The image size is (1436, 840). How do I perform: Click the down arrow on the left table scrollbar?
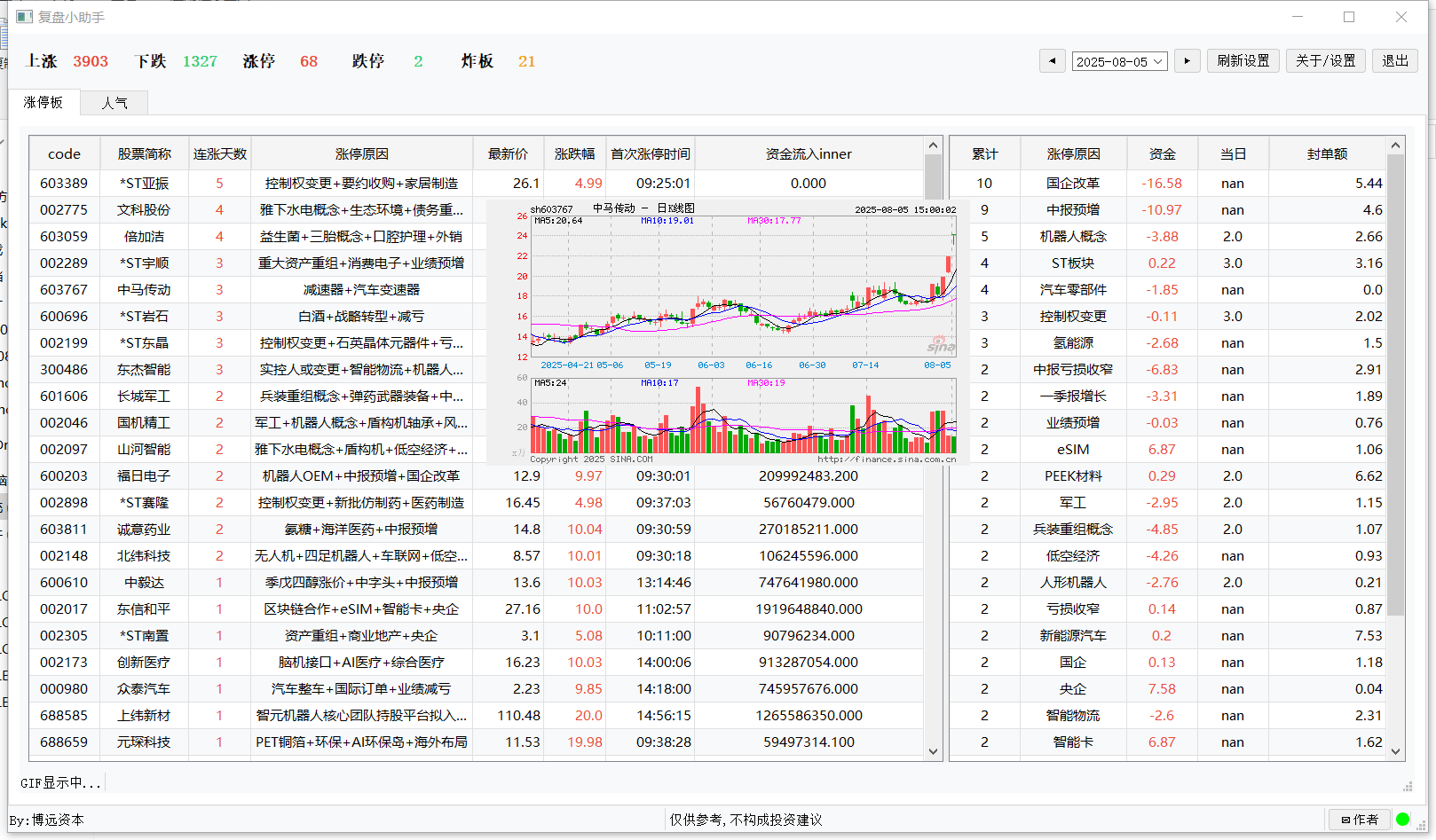pyautogui.click(x=933, y=750)
